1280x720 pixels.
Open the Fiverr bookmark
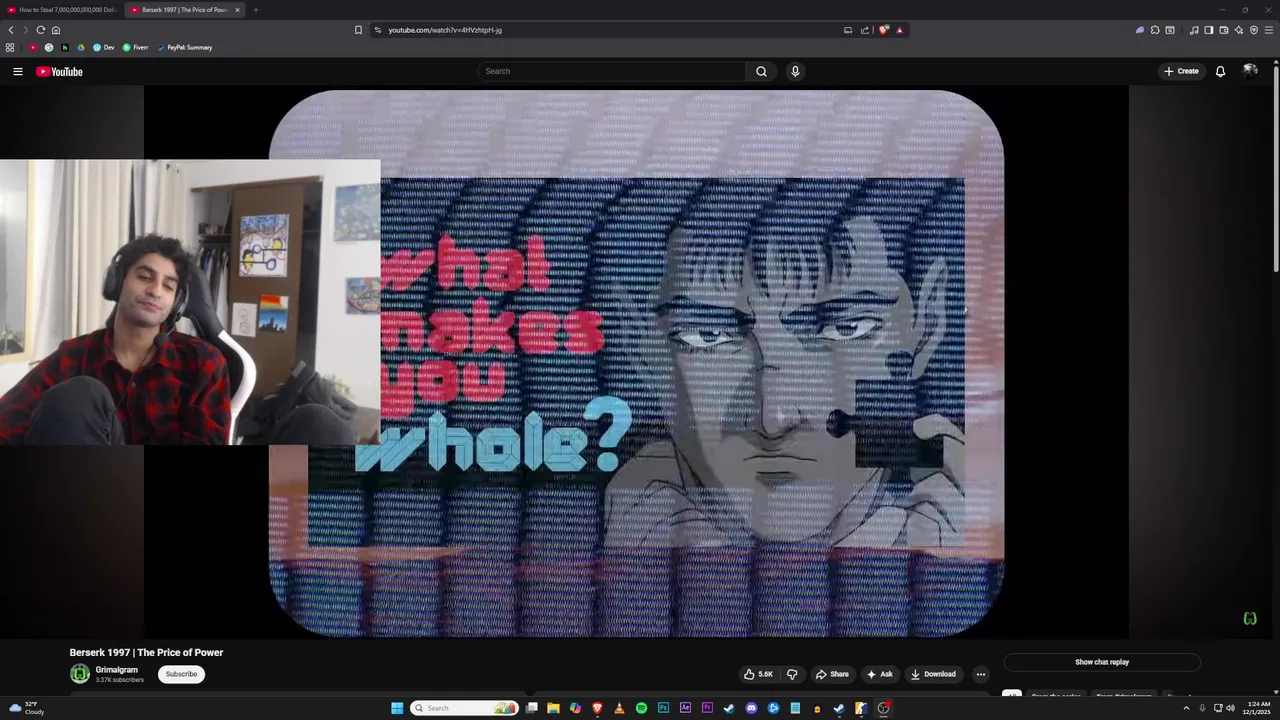[135, 47]
